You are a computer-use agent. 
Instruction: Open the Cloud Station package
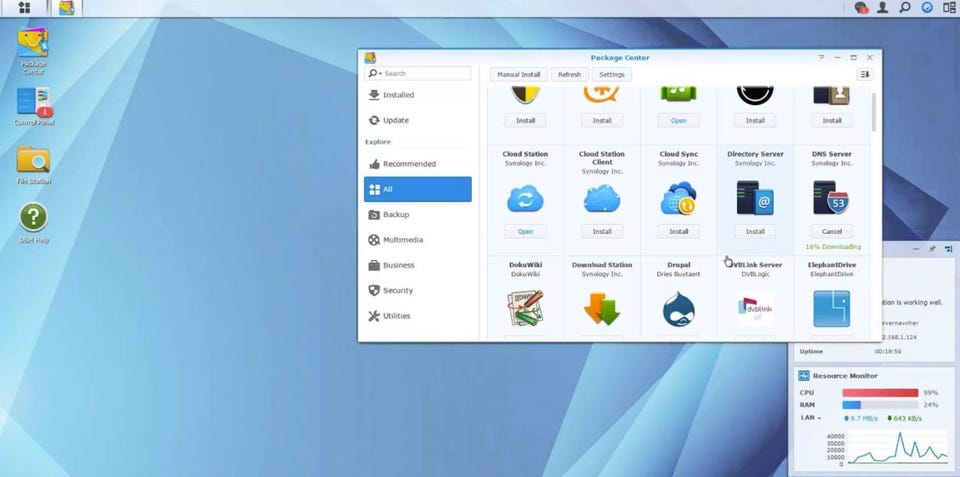coord(525,231)
